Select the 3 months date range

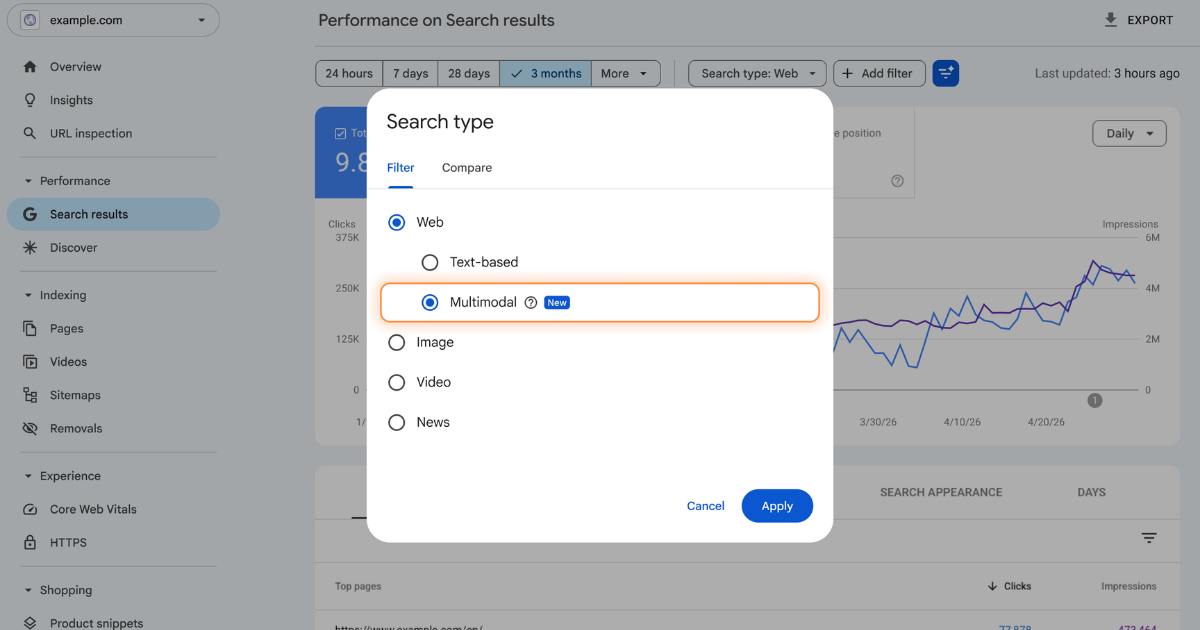point(546,73)
